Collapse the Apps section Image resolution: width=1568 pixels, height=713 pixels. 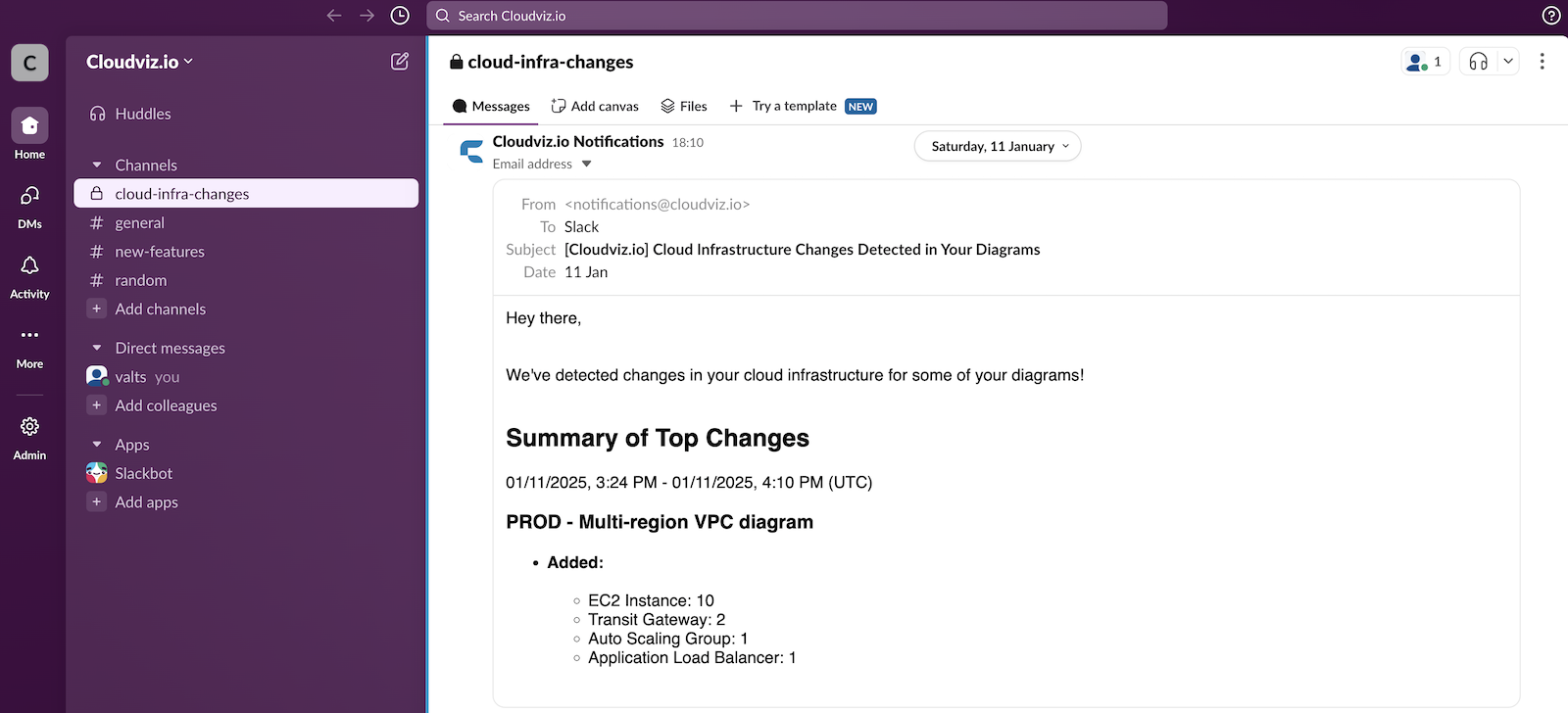(97, 445)
